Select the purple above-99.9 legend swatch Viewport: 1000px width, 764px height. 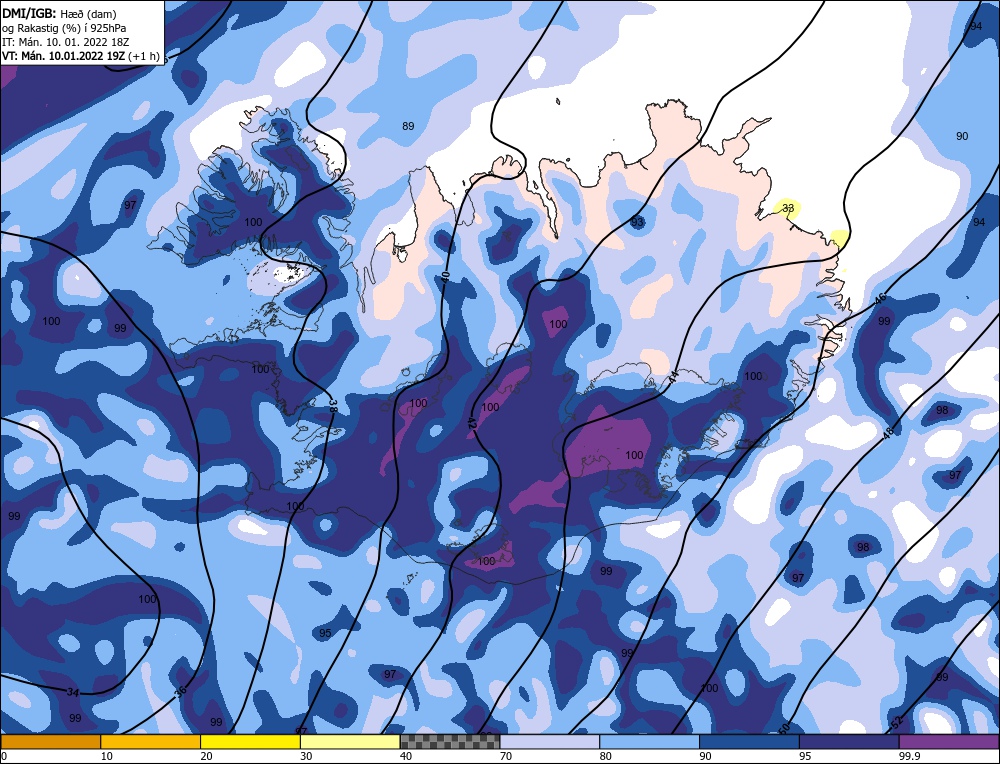[x=949, y=742]
